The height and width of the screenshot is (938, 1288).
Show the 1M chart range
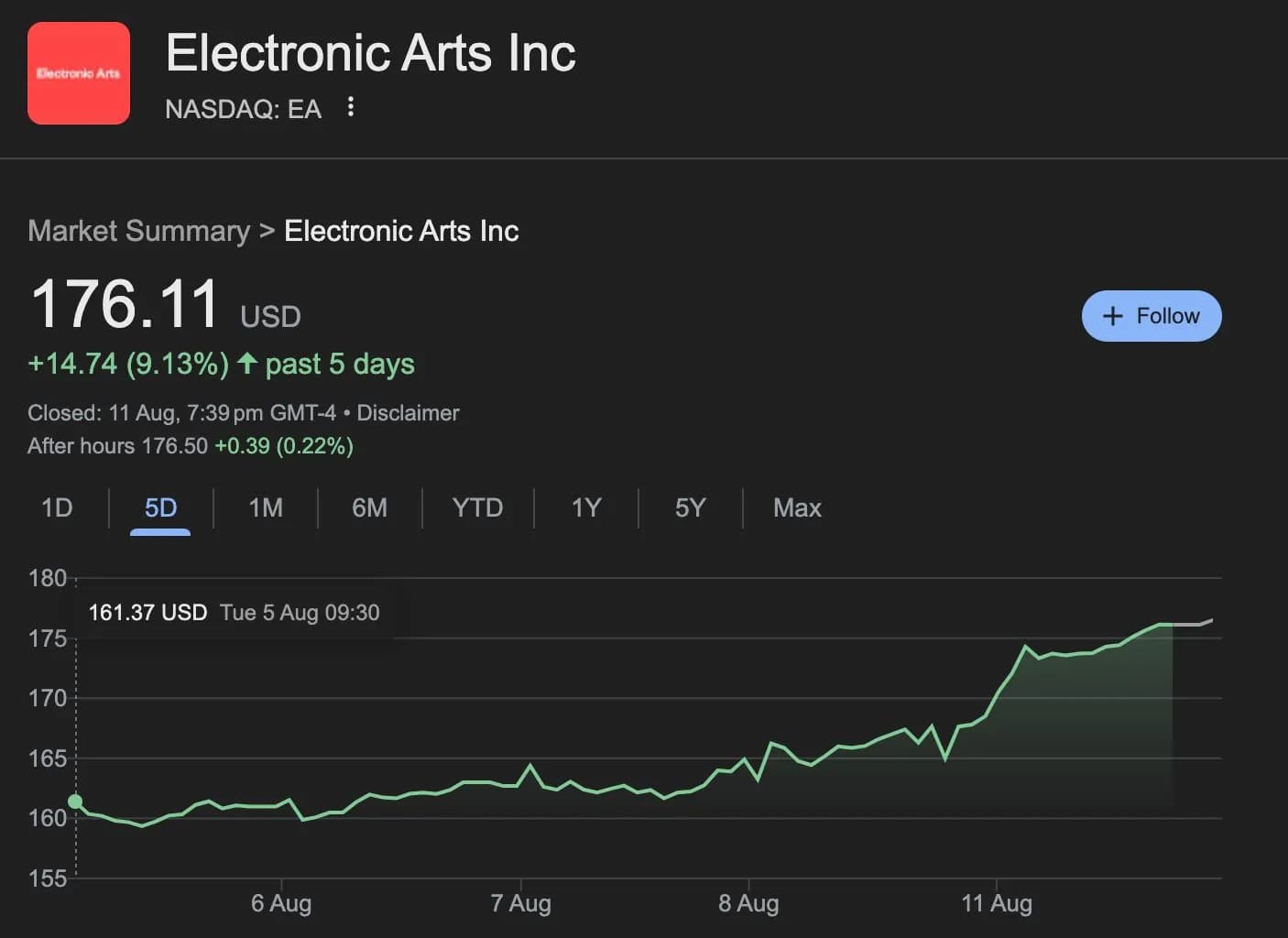tap(266, 507)
